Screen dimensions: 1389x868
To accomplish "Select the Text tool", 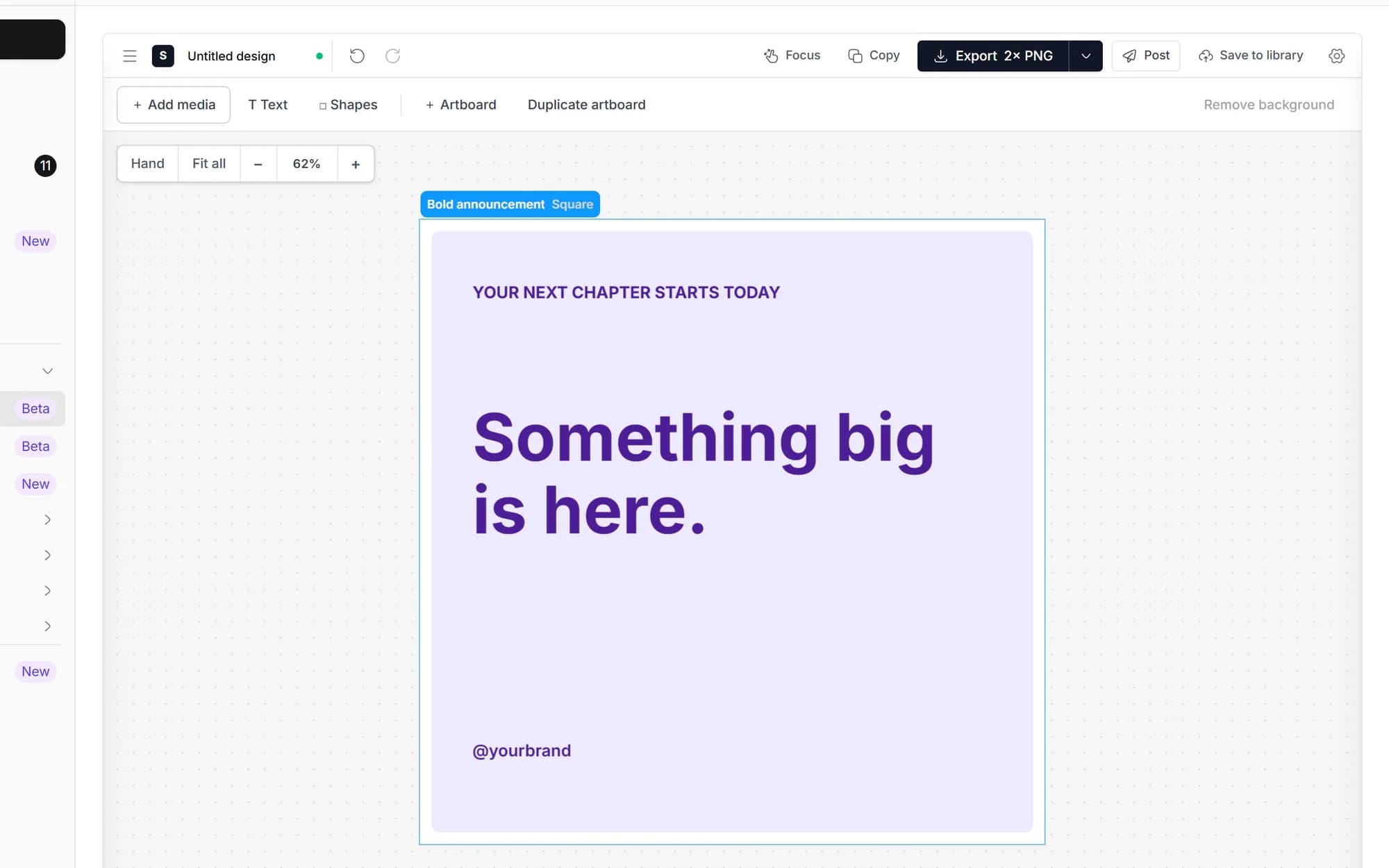I will point(268,105).
